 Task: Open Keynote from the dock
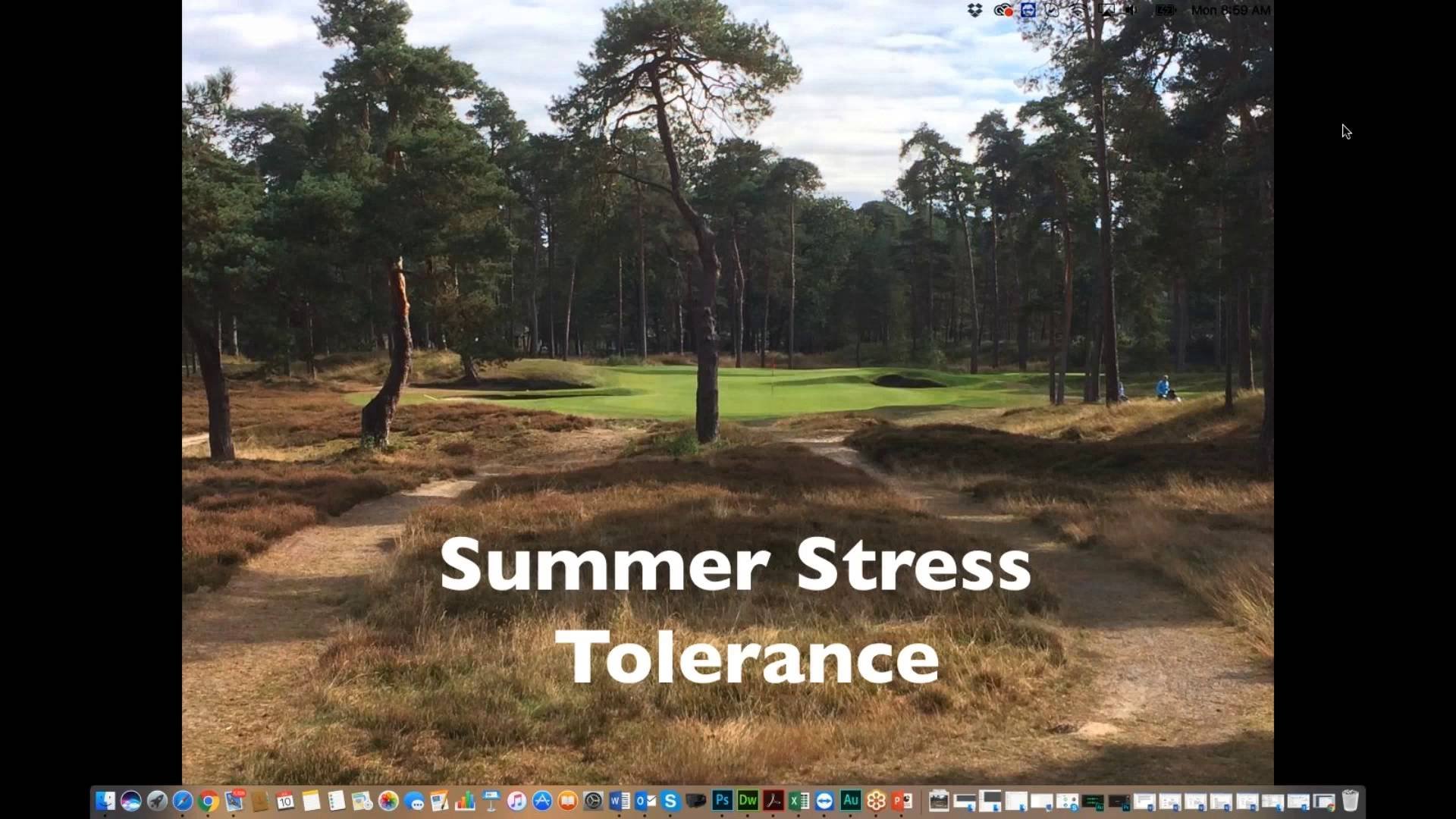[491, 801]
